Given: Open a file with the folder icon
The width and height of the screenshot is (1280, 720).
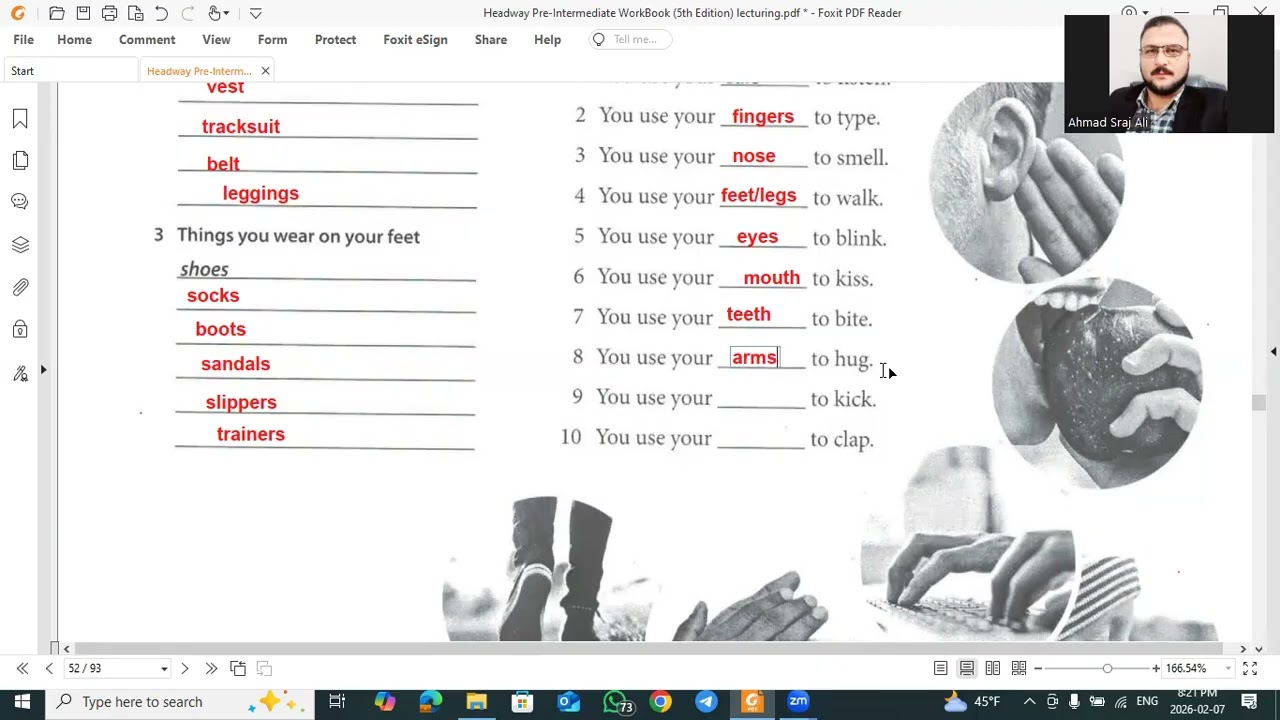Looking at the screenshot, I should tap(57, 13).
